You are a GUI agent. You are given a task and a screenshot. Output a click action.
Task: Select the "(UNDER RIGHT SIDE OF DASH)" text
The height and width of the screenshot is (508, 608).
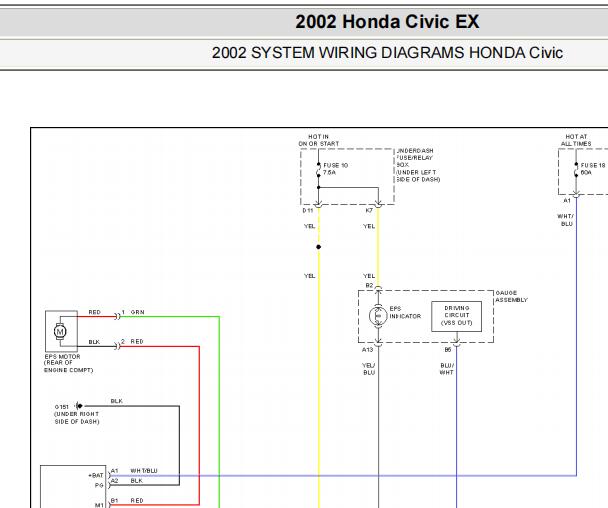click(76, 418)
